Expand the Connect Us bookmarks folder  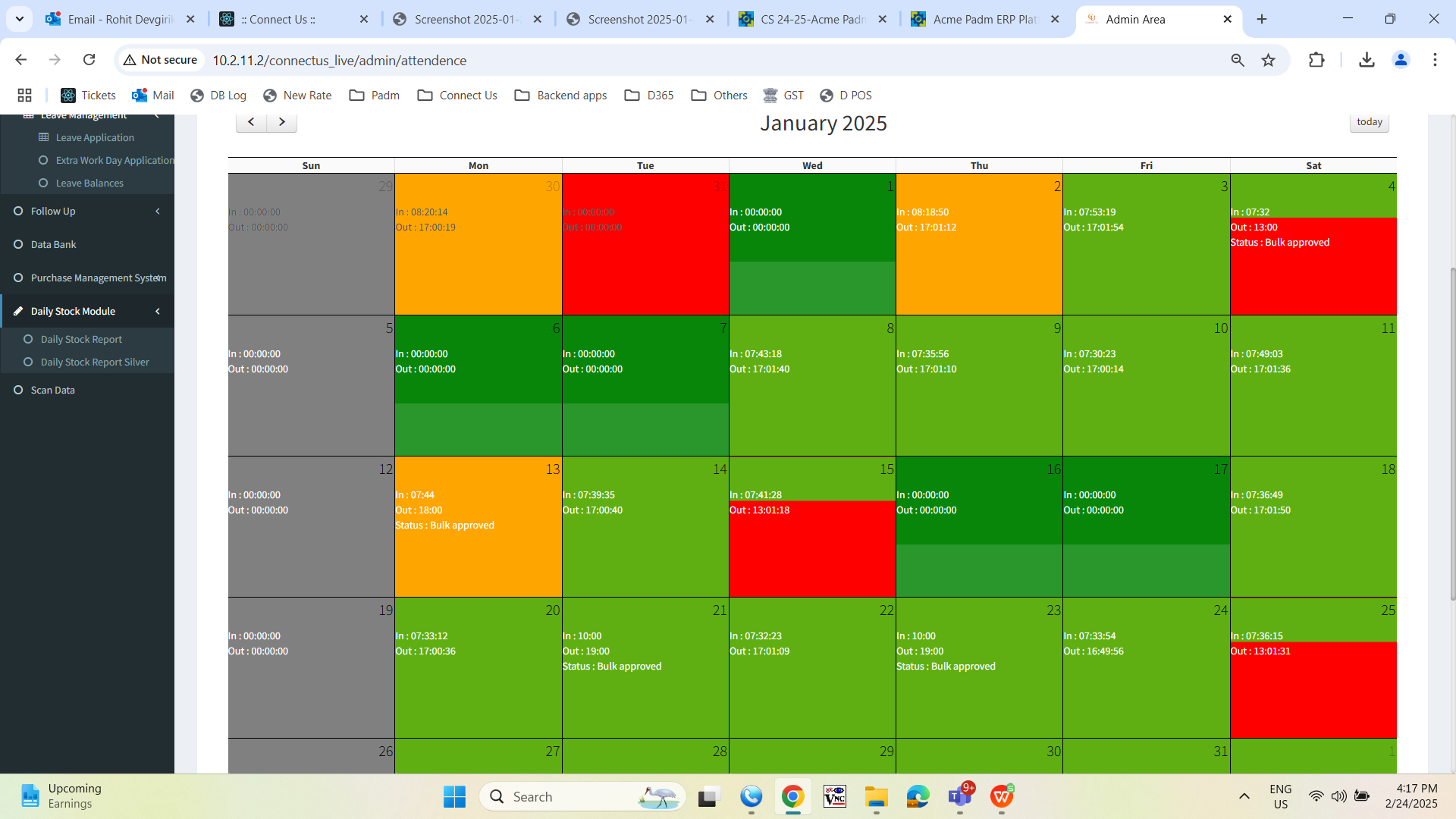457,96
